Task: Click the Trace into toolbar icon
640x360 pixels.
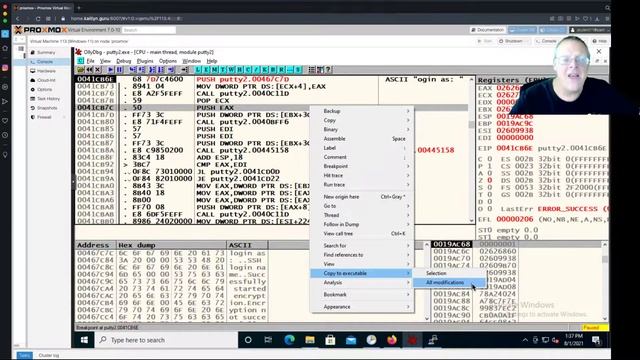Action: [152, 70]
